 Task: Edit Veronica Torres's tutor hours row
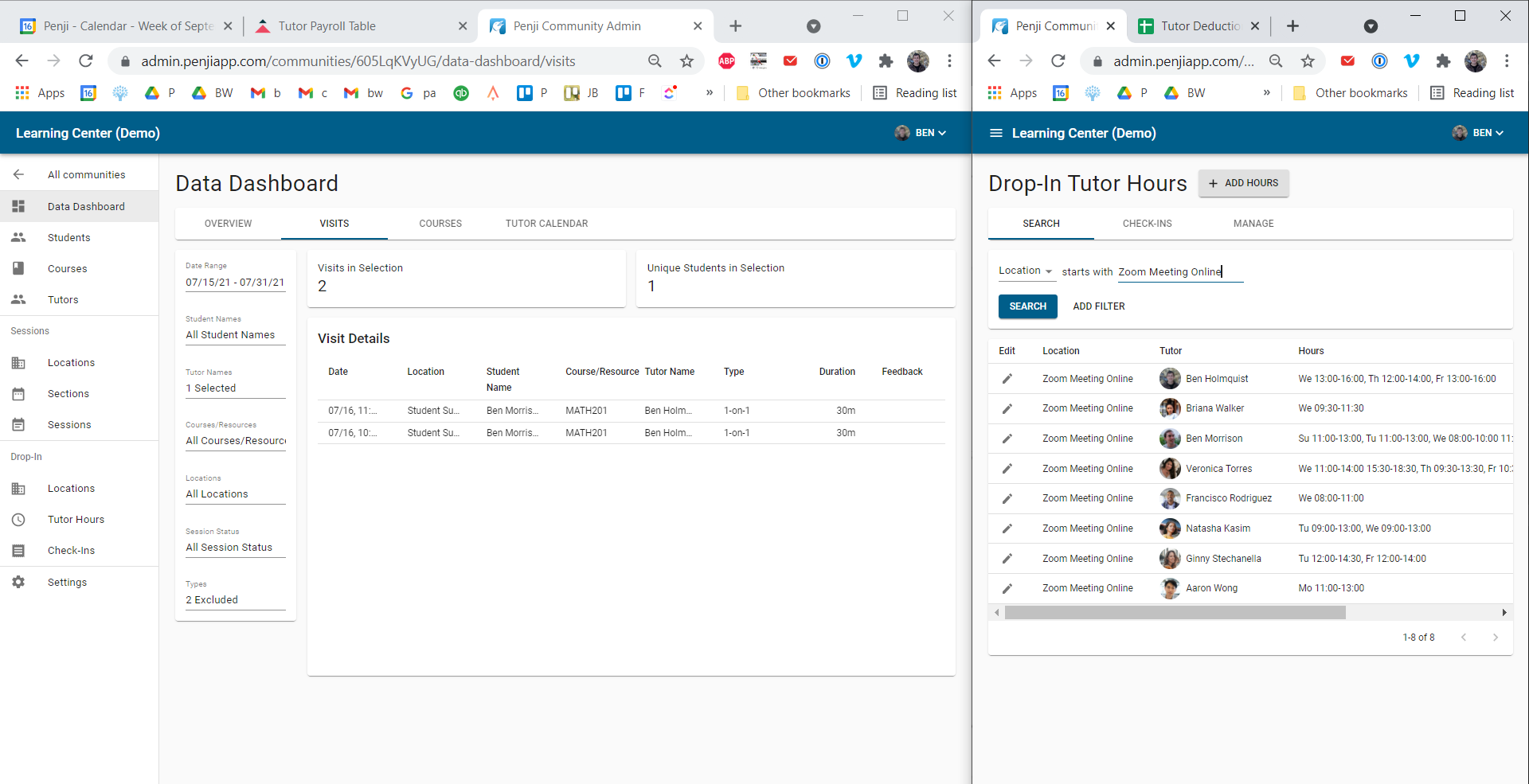1007,469
